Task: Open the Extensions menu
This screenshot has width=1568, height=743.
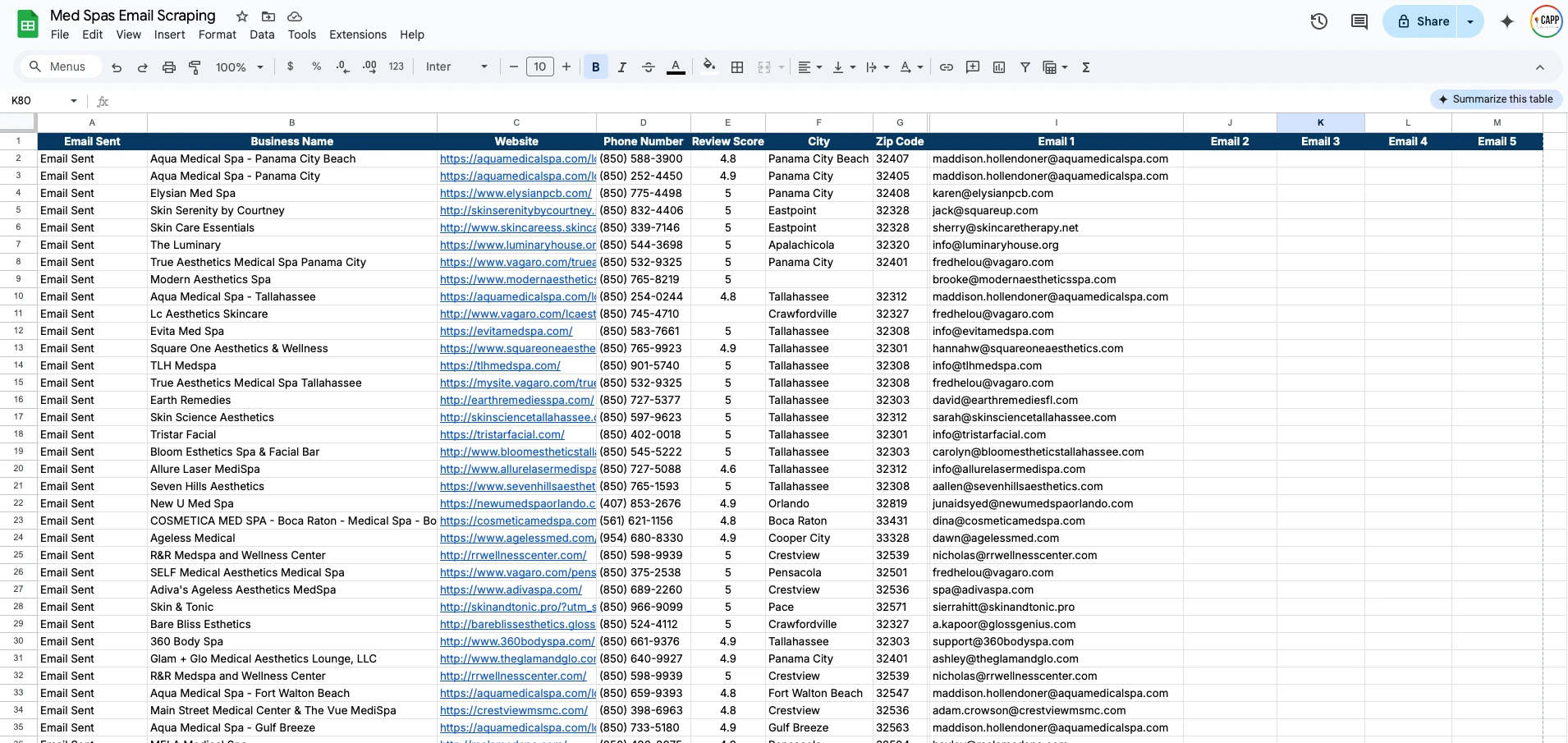Action: click(x=358, y=34)
